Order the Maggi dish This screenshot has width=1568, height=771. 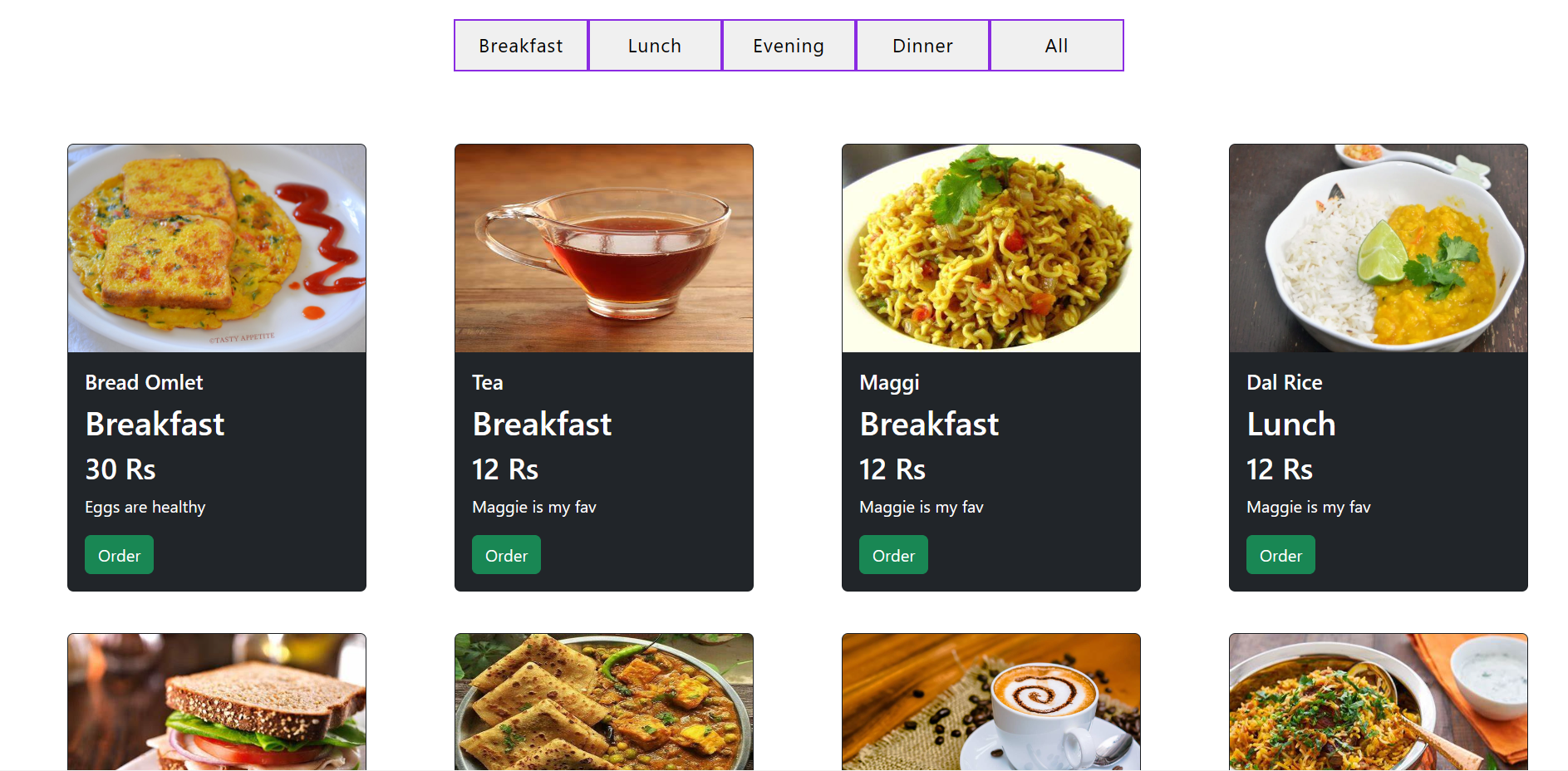[893, 555]
